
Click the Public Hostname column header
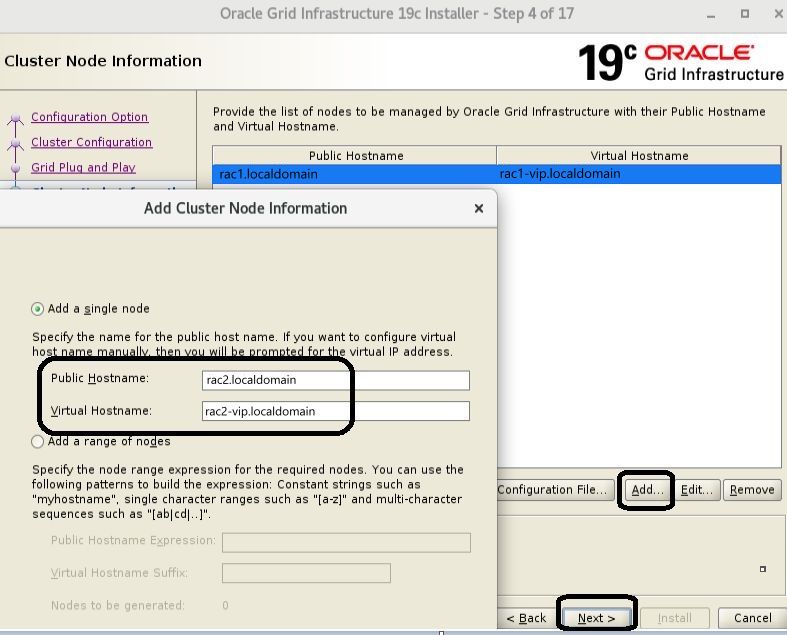355,156
